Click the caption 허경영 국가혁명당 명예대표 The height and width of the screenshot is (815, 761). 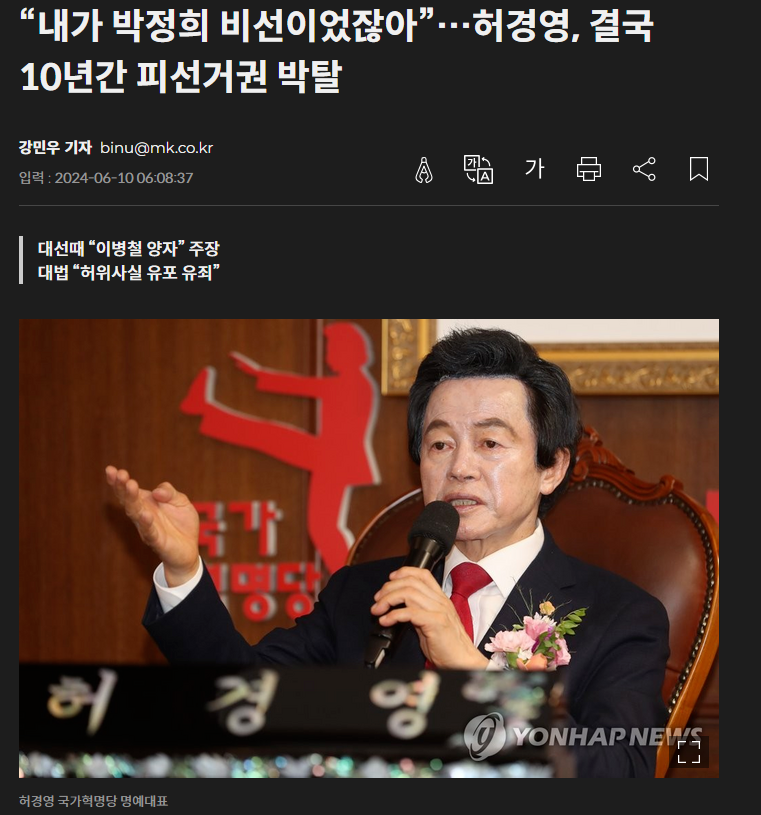pyautogui.click(x=94, y=800)
